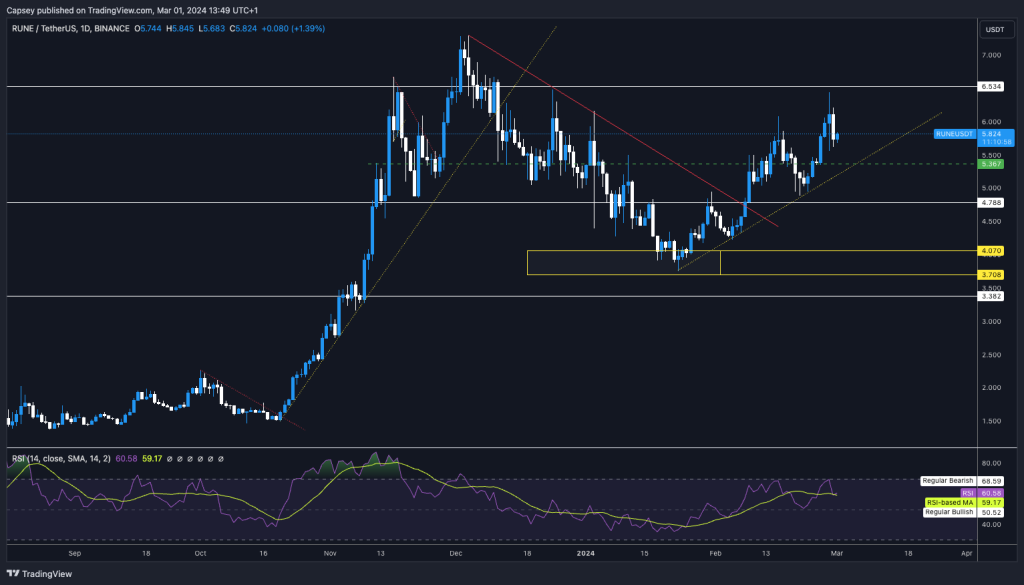The width and height of the screenshot is (1024, 585).
Task: Click the Regular Bullish label
Action: pyautogui.click(x=949, y=512)
